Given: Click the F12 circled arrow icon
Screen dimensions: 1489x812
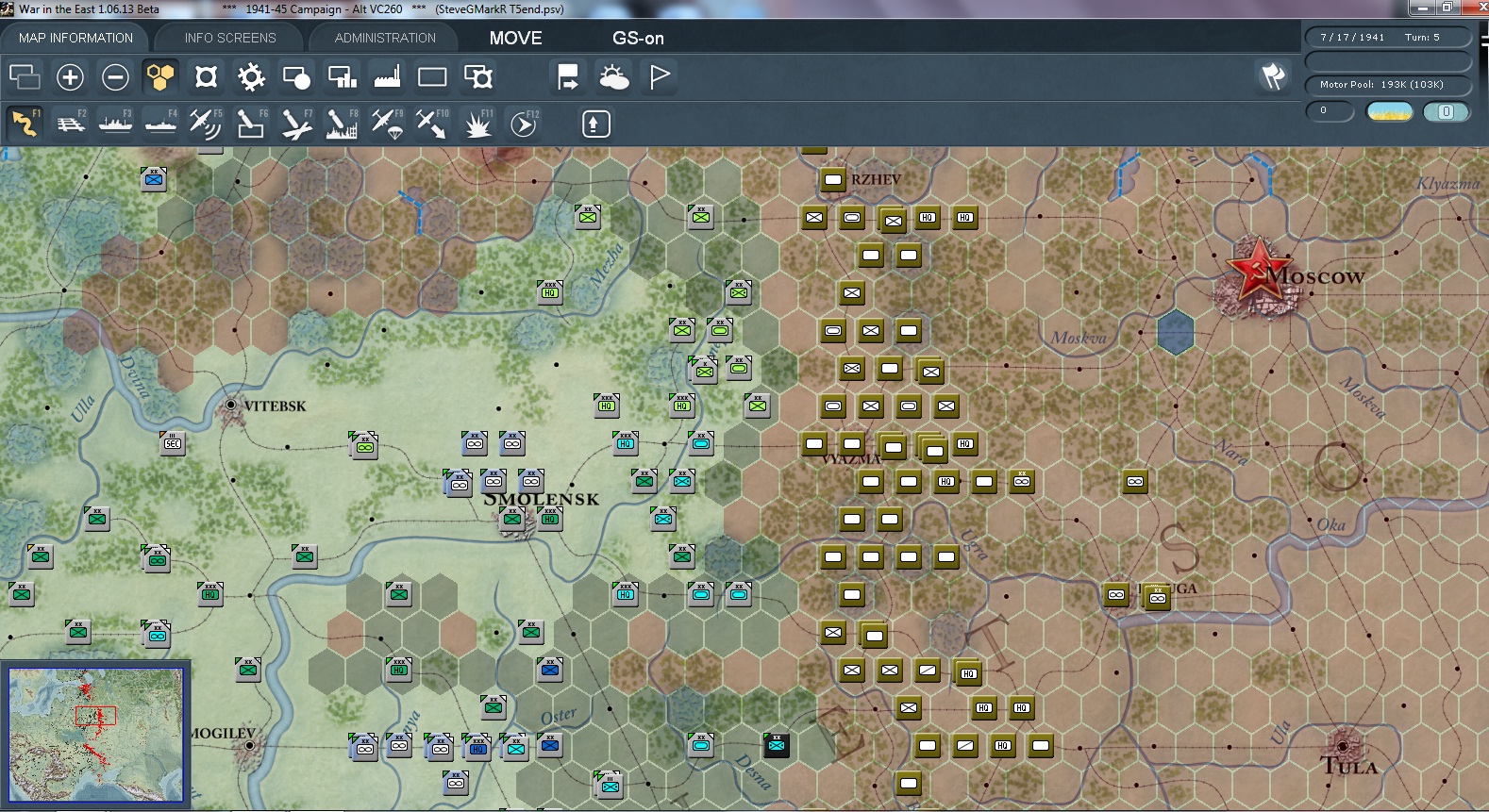Looking at the screenshot, I should click(524, 124).
